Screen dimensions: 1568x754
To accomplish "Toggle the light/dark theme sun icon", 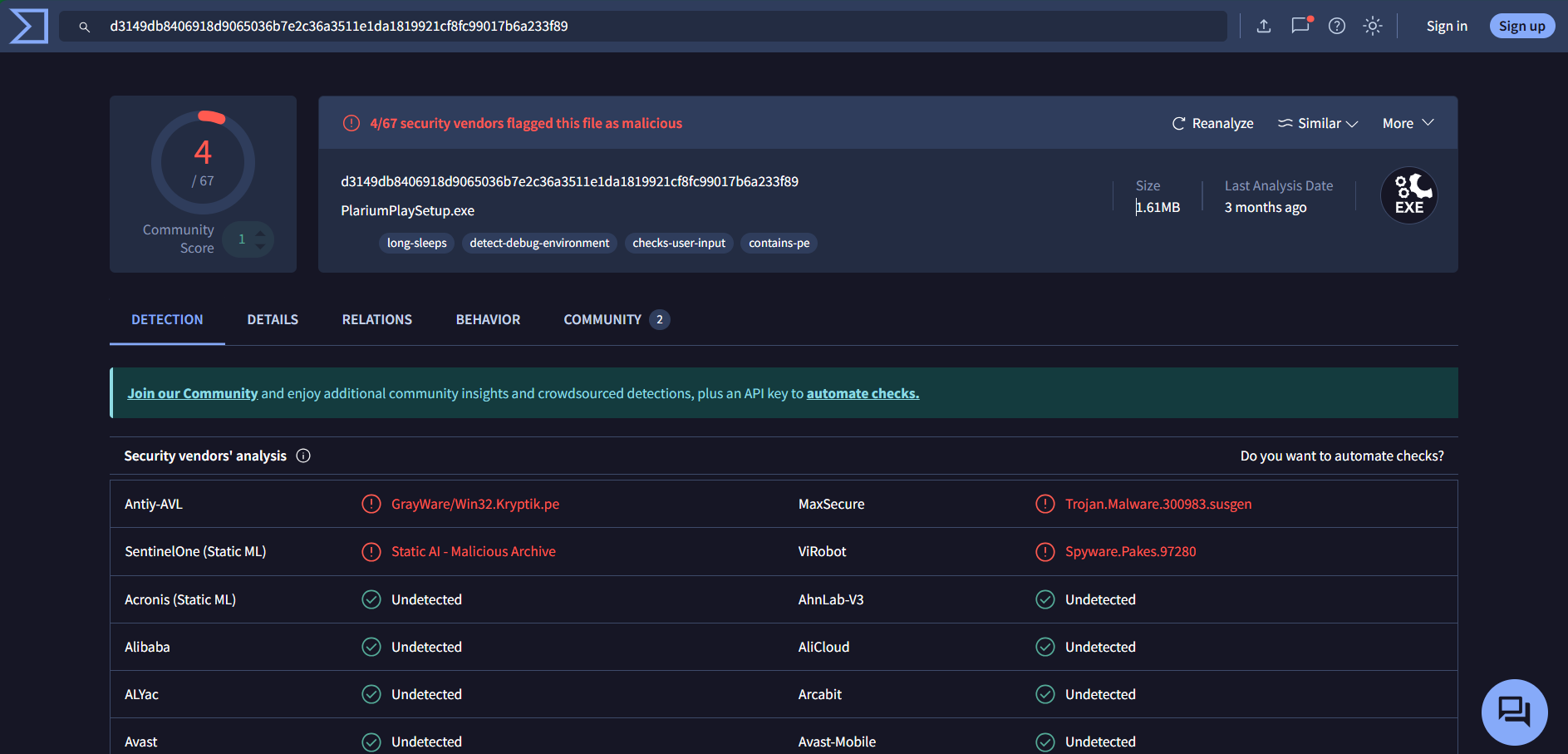I will pos(1373,26).
